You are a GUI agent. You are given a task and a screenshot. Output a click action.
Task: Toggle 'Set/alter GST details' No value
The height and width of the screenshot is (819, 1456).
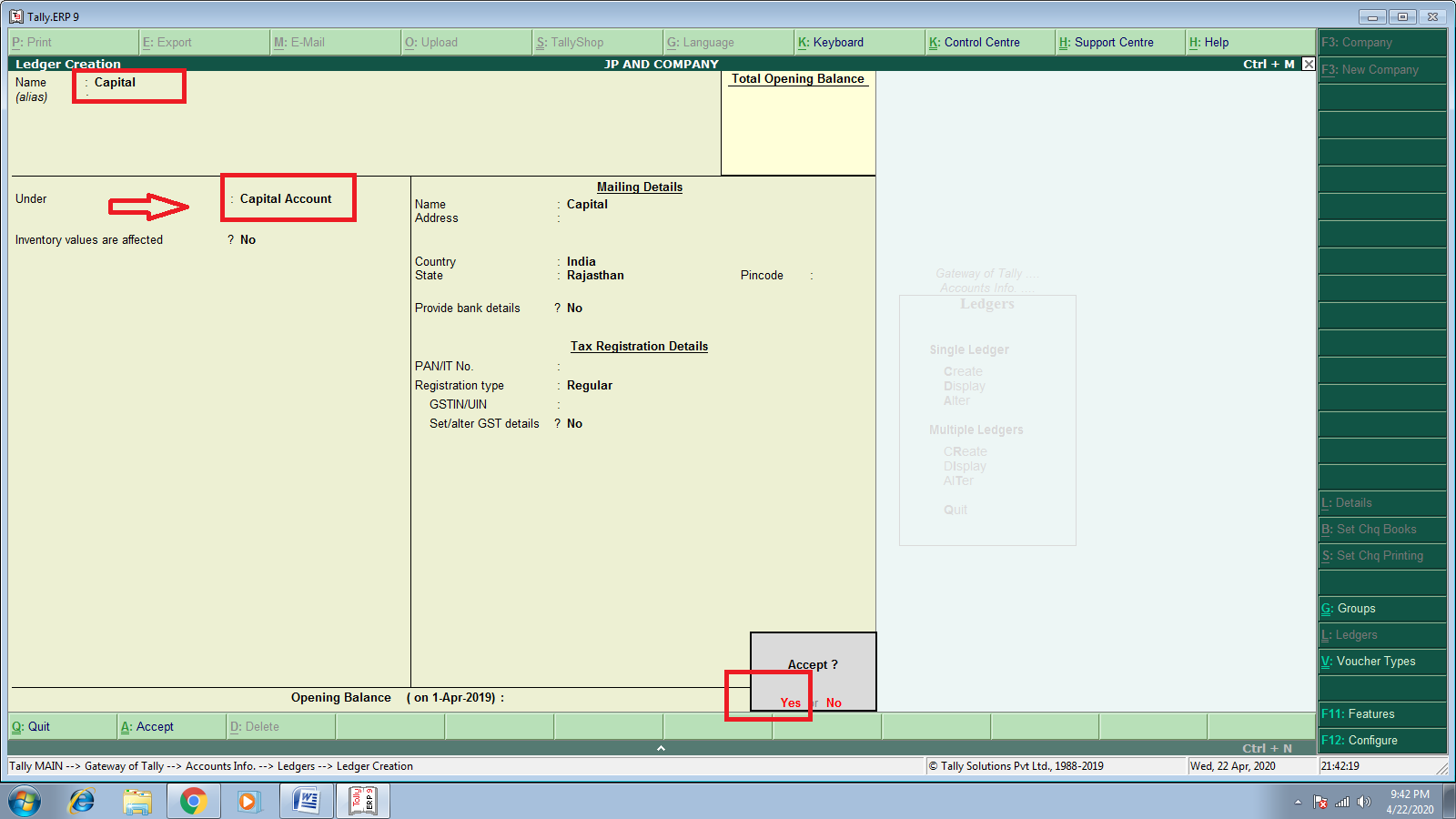pos(574,423)
